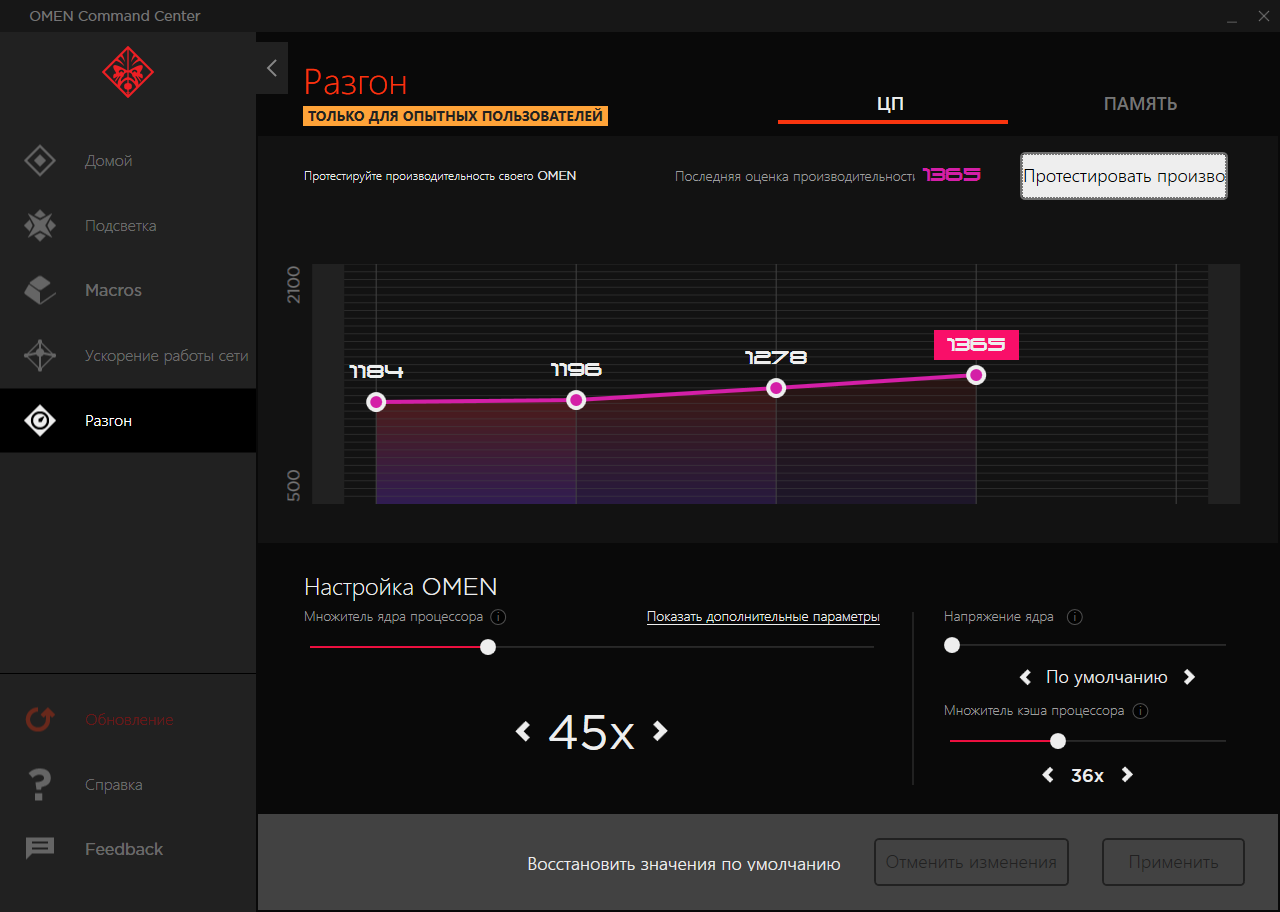
Task: Open the Macros section
Action: pos(113,291)
